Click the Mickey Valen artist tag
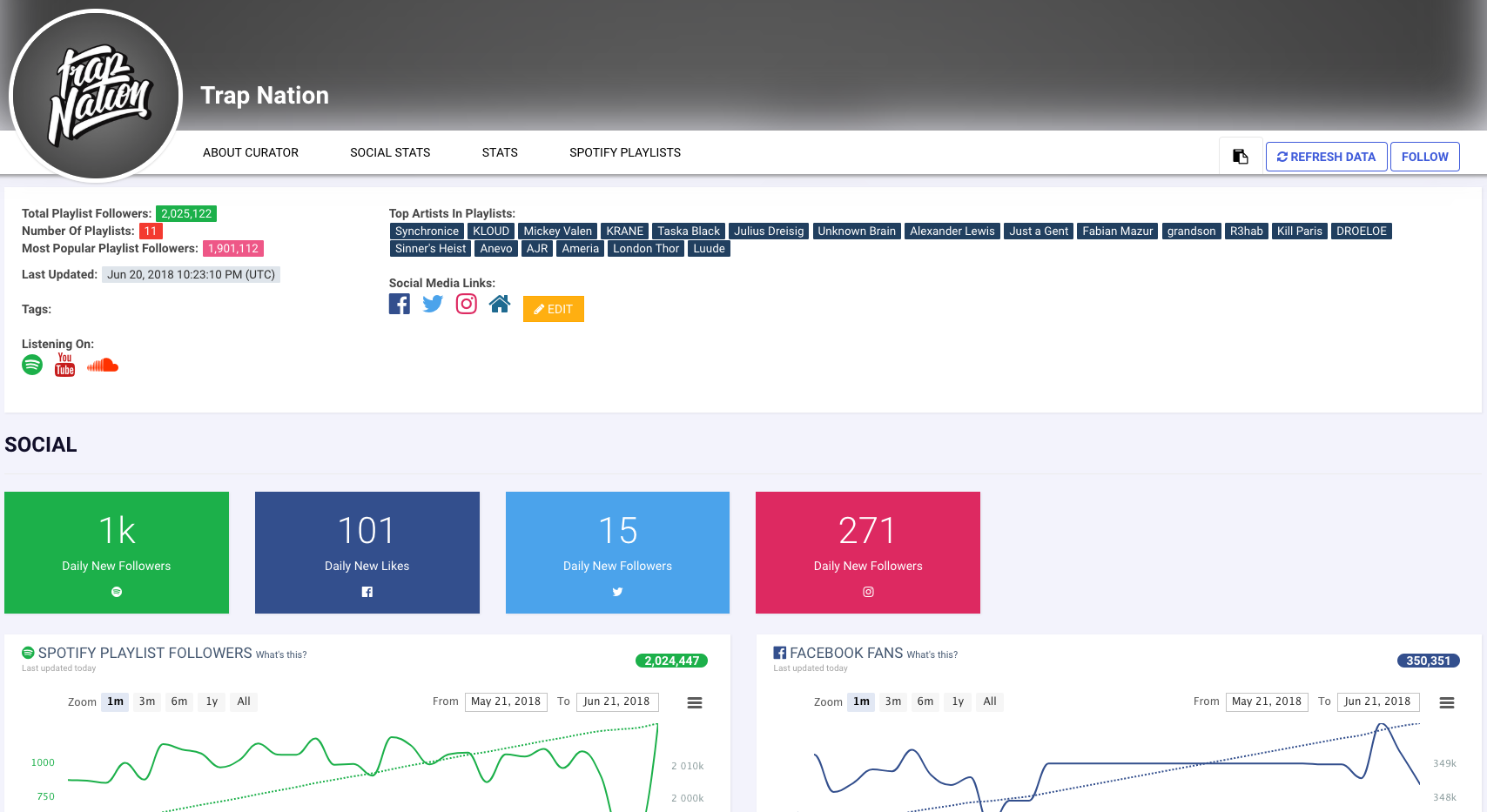1487x812 pixels. [x=558, y=231]
